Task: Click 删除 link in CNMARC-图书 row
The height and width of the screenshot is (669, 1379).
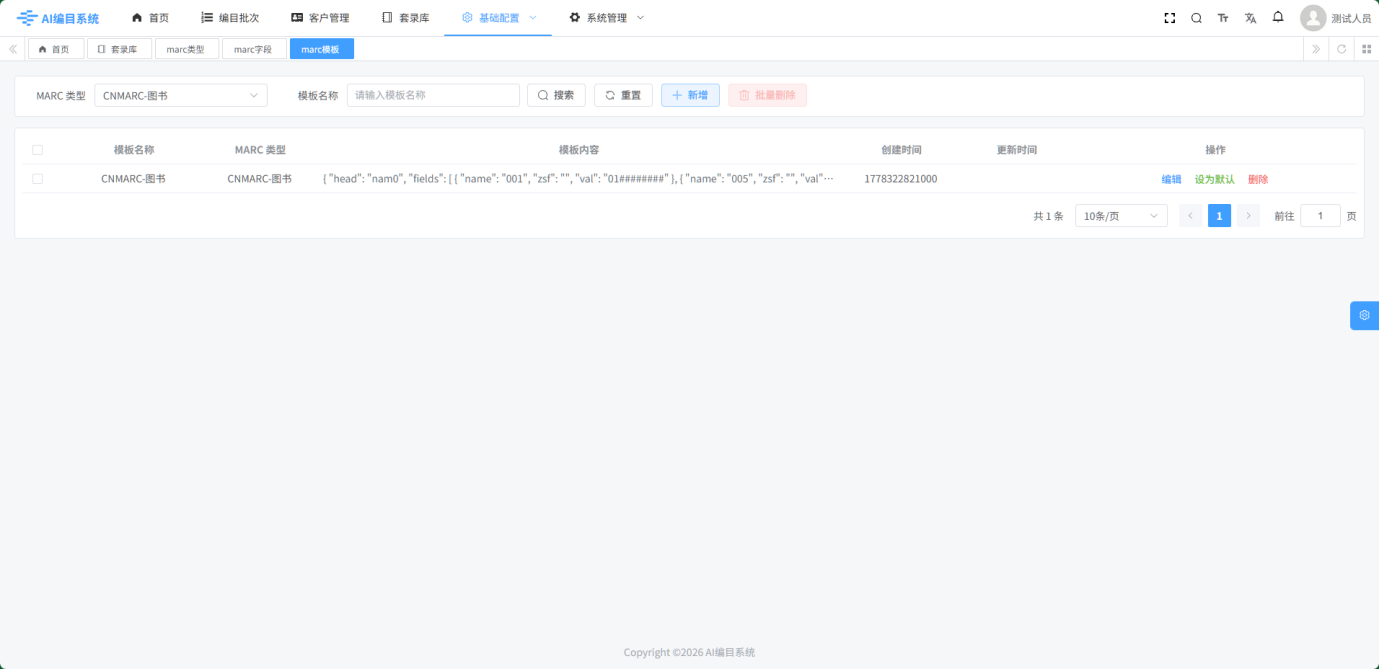Action: 1258,179
